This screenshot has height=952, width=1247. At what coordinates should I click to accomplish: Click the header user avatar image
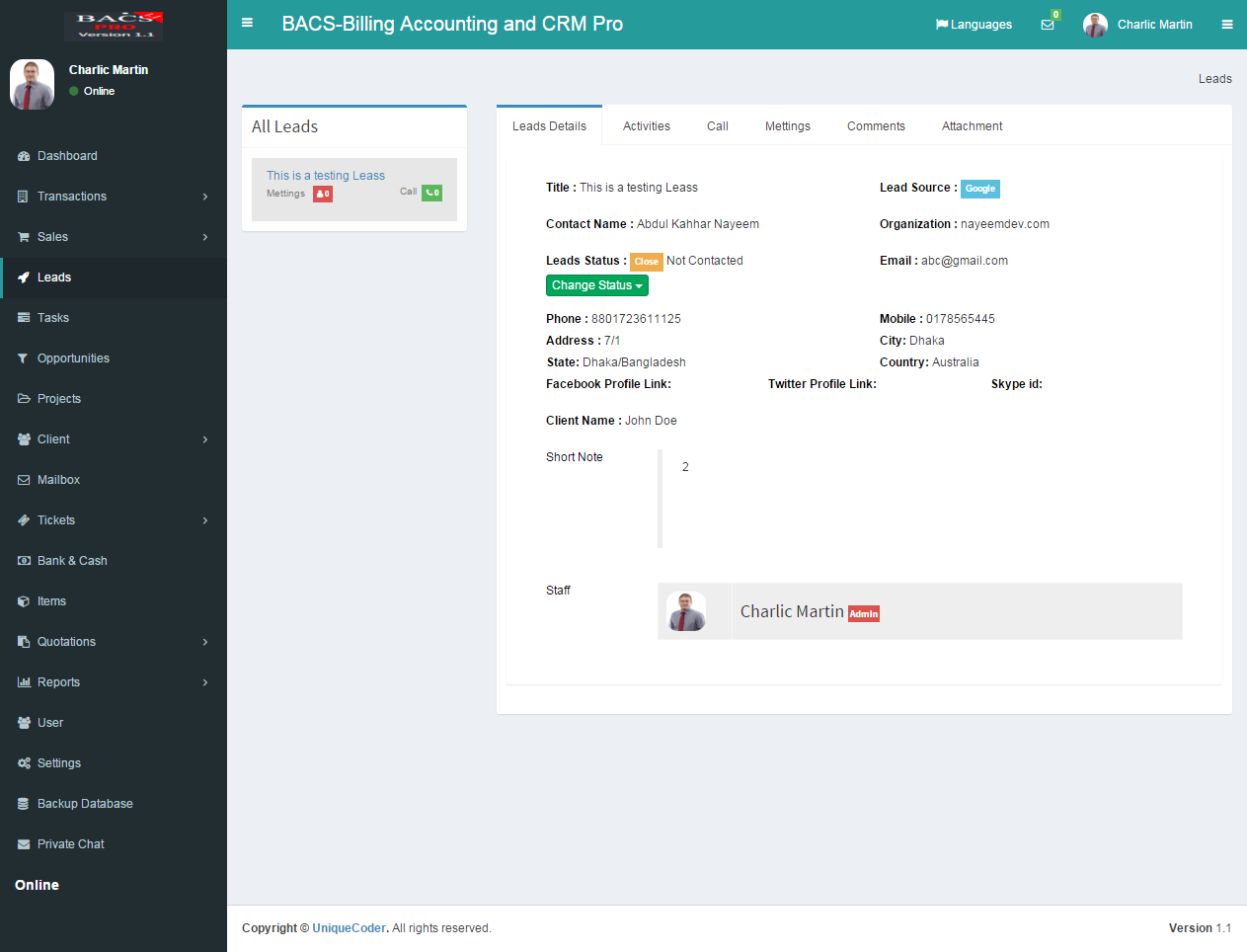1095,25
